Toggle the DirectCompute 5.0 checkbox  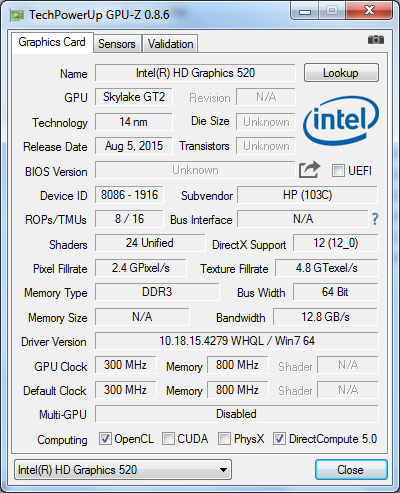[279, 439]
